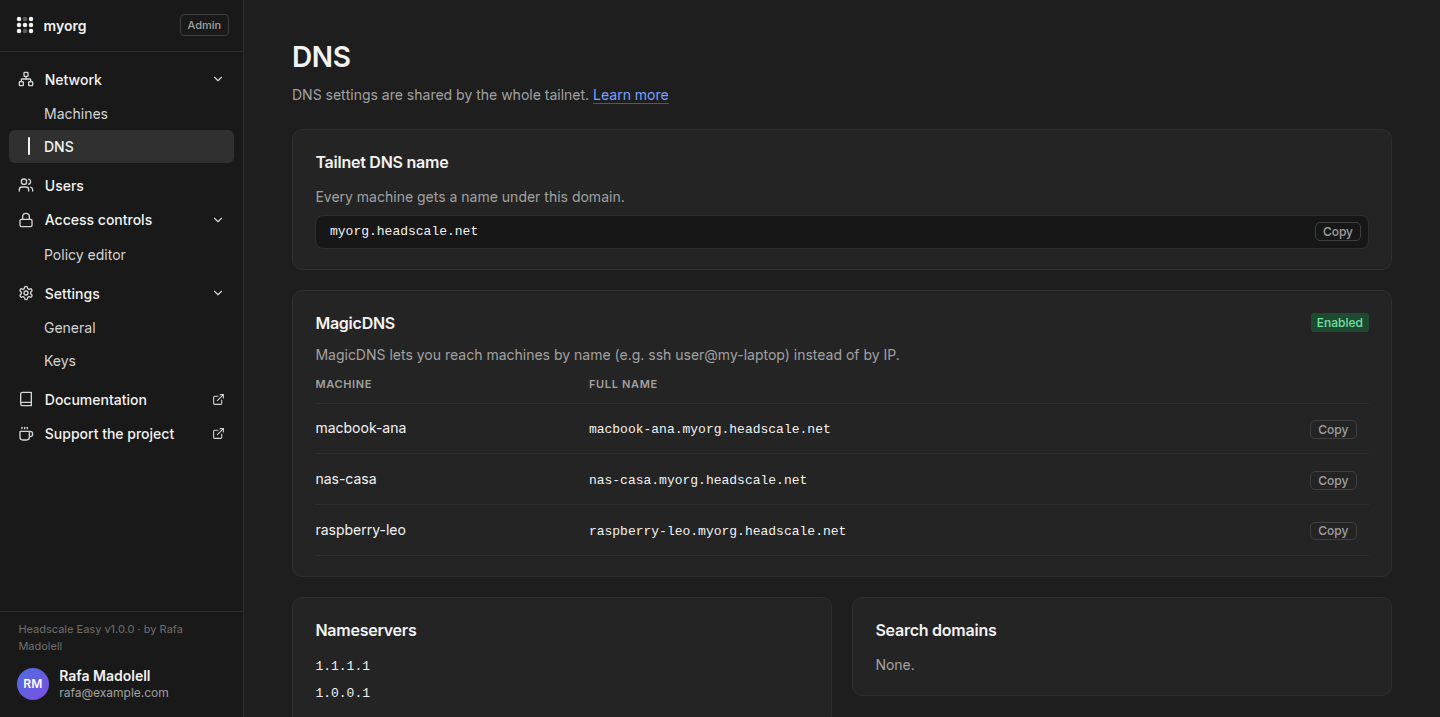
Task: Click the myorg grid logo icon
Action: [25, 26]
